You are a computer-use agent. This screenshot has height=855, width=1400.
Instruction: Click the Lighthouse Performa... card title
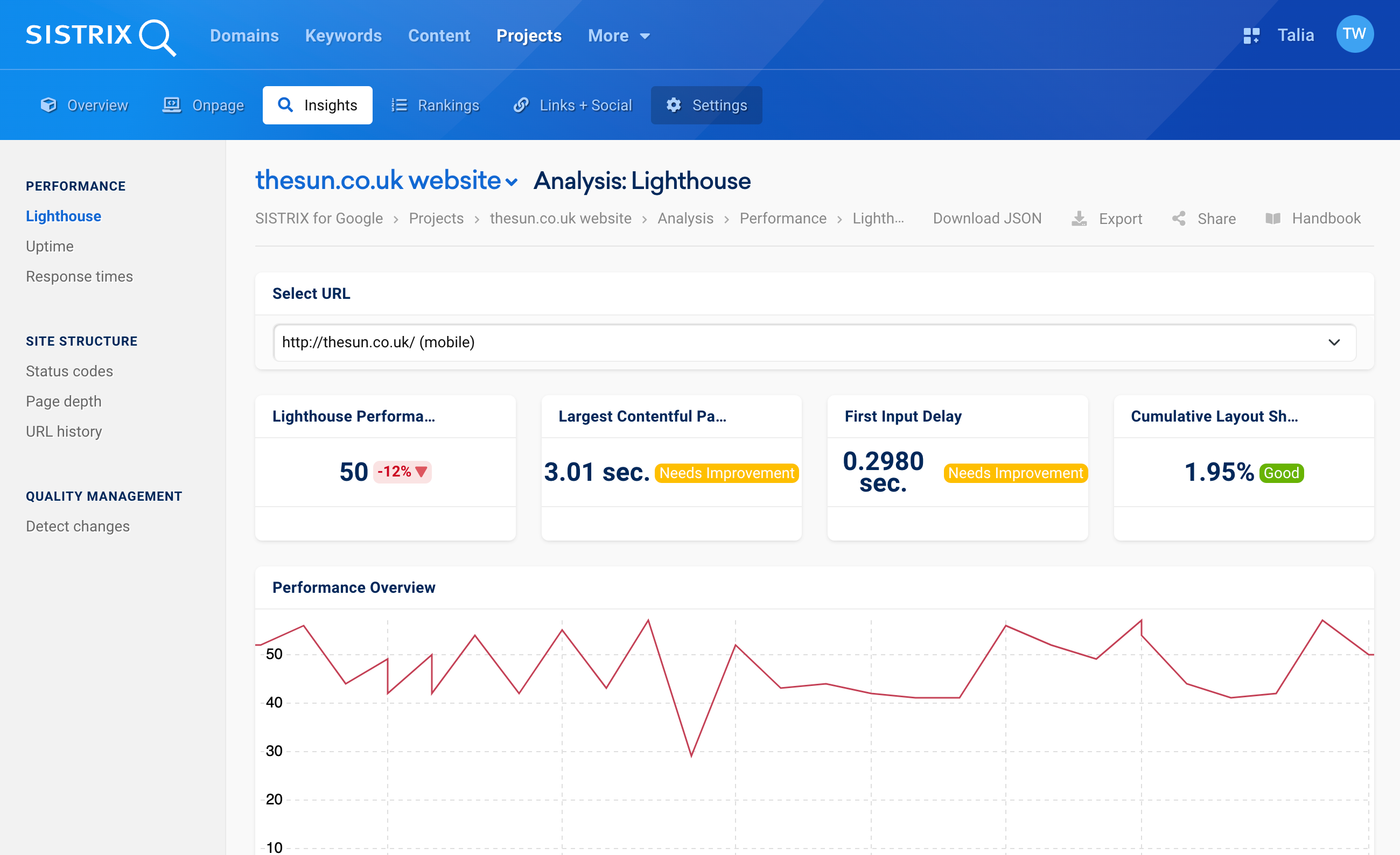[x=353, y=416]
